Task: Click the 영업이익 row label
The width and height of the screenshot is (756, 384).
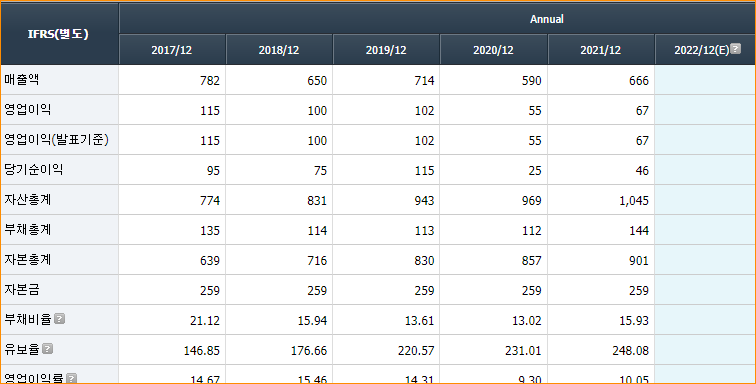Action: pyautogui.click(x=27, y=110)
